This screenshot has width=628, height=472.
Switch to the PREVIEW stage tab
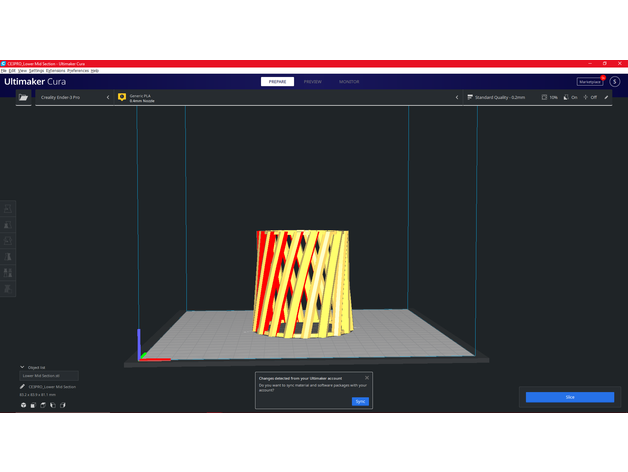[312, 82]
